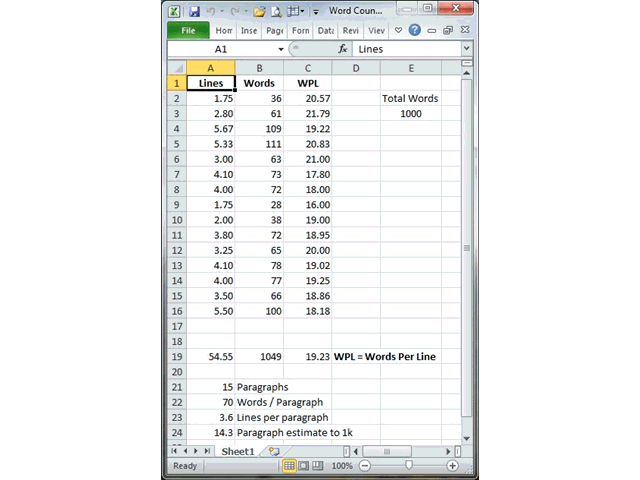Open the Customize Quick Access Toolbar dropdown

click(x=316, y=11)
